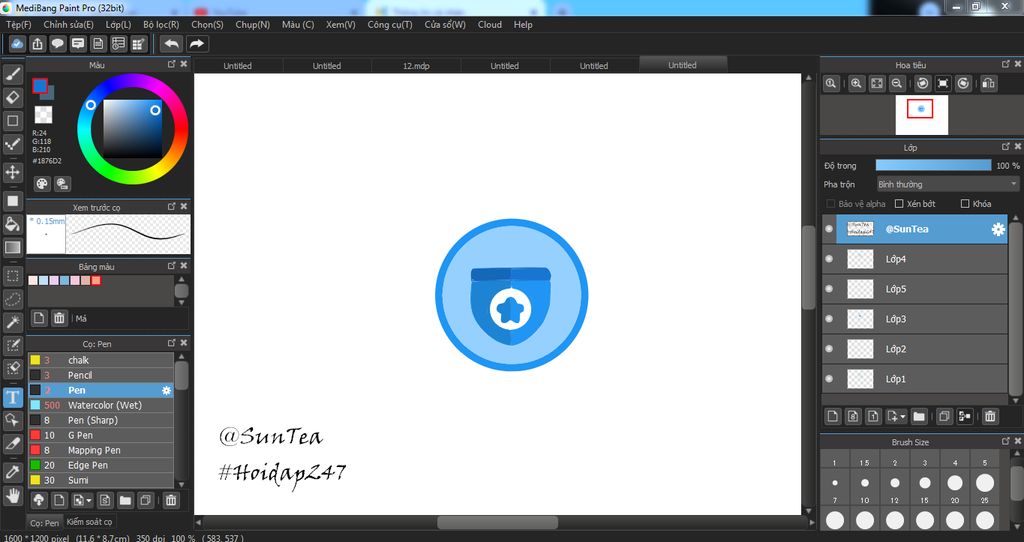Click the speech bubble icon in toolbar
This screenshot has height=542, width=1024.
tap(58, 44)
